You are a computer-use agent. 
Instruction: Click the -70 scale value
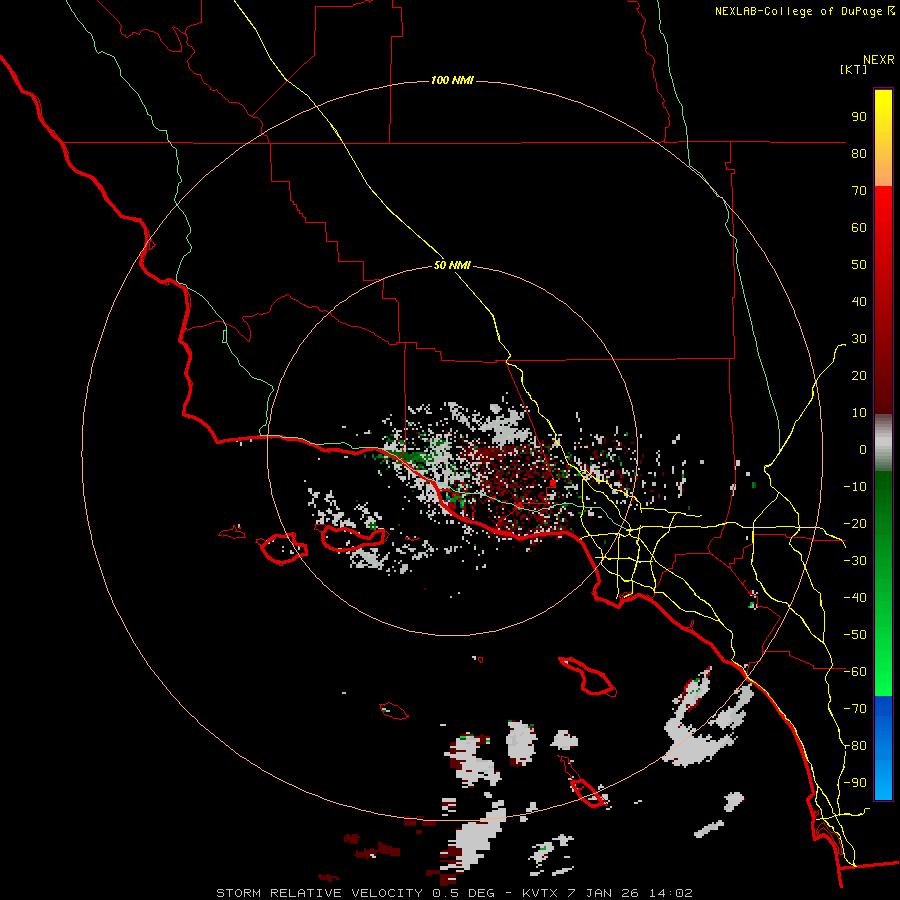pos(855,709)
